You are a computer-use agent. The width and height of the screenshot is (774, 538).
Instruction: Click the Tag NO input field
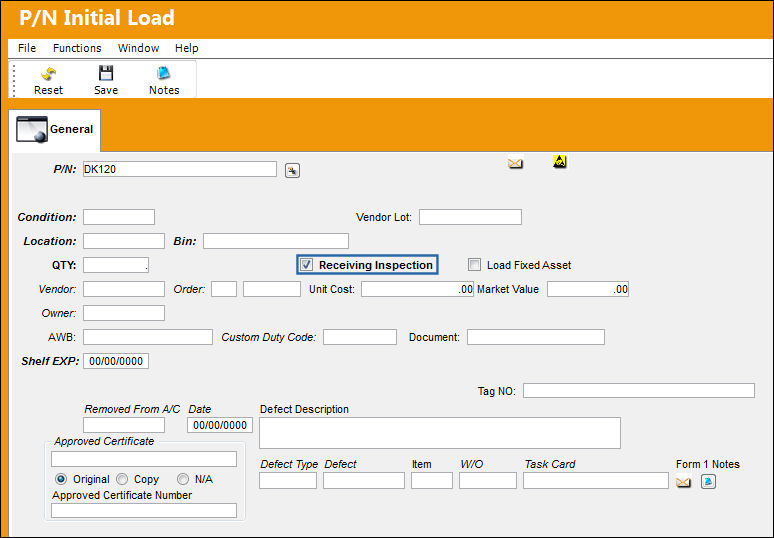tap(639, 390)
